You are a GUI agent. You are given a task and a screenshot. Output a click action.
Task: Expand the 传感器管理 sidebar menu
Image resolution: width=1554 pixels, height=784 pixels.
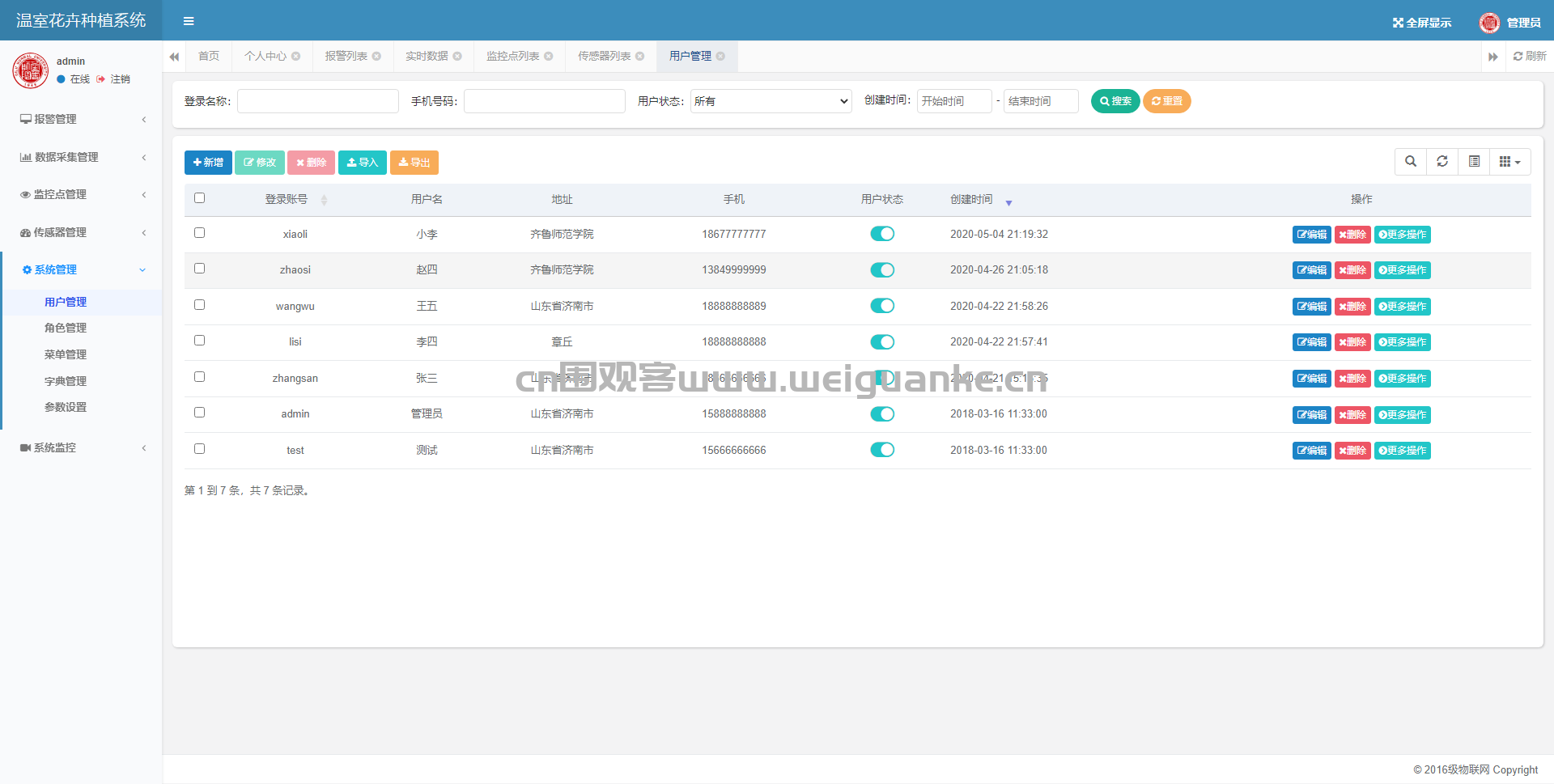[x=81, y=232]
